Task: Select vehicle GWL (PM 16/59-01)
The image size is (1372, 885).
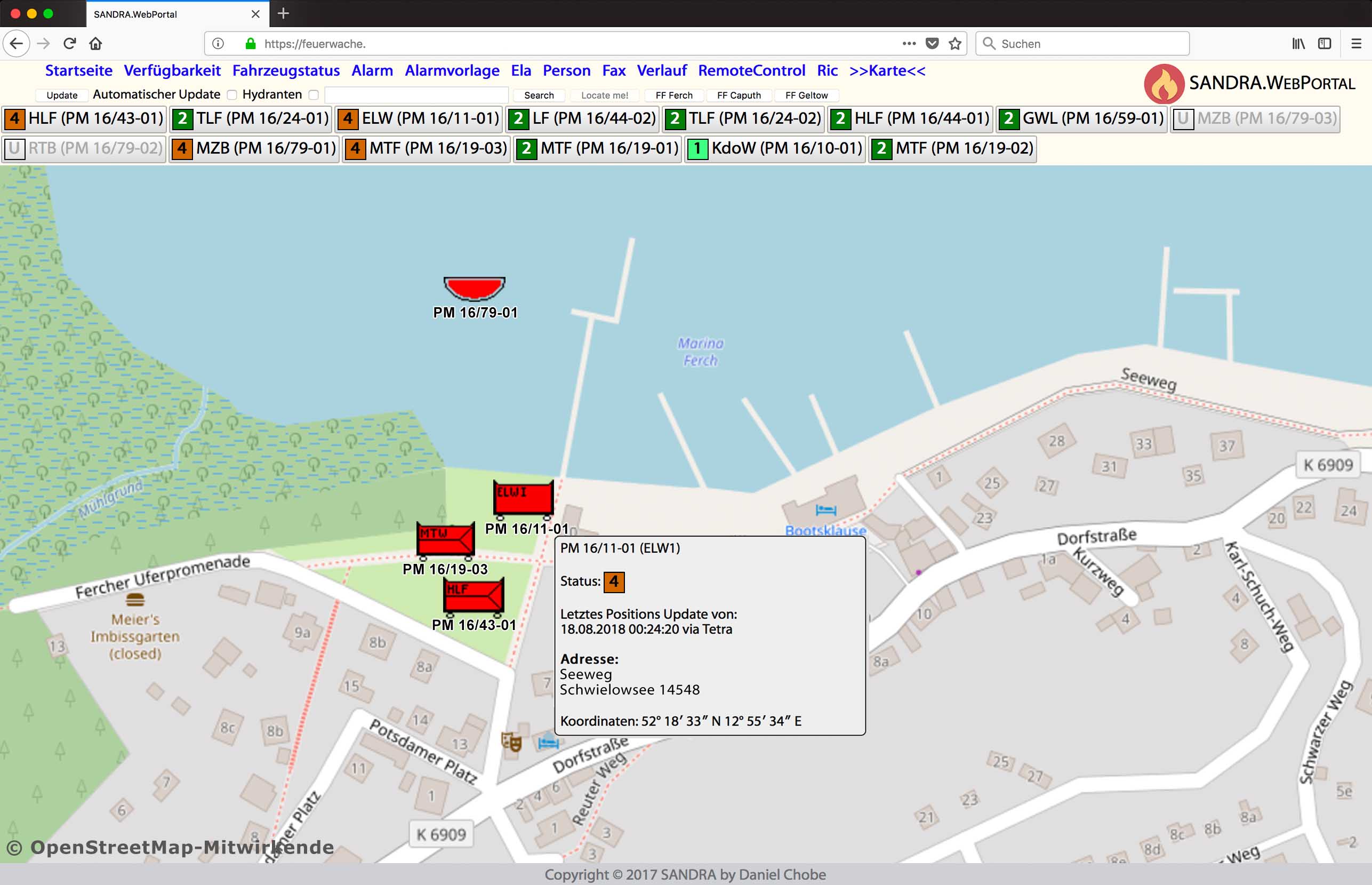Action: point(1081,118)
